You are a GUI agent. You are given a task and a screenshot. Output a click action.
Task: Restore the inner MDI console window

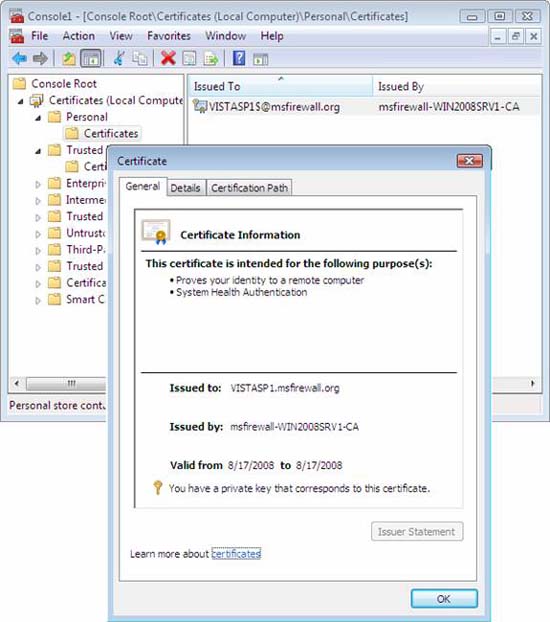pyautogui.click(x=515, y=36)
